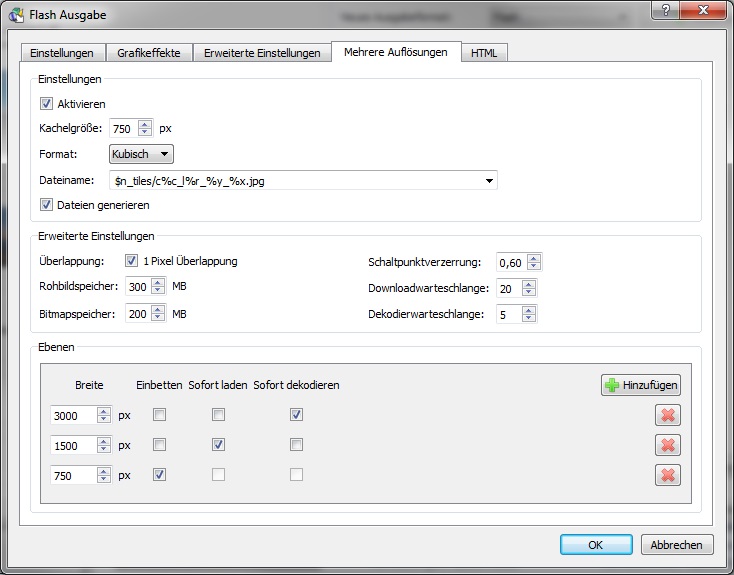This screenshot has height=575, width=734.
Task: Click Hinzufügen to add a layer
Action: [640, 385]
